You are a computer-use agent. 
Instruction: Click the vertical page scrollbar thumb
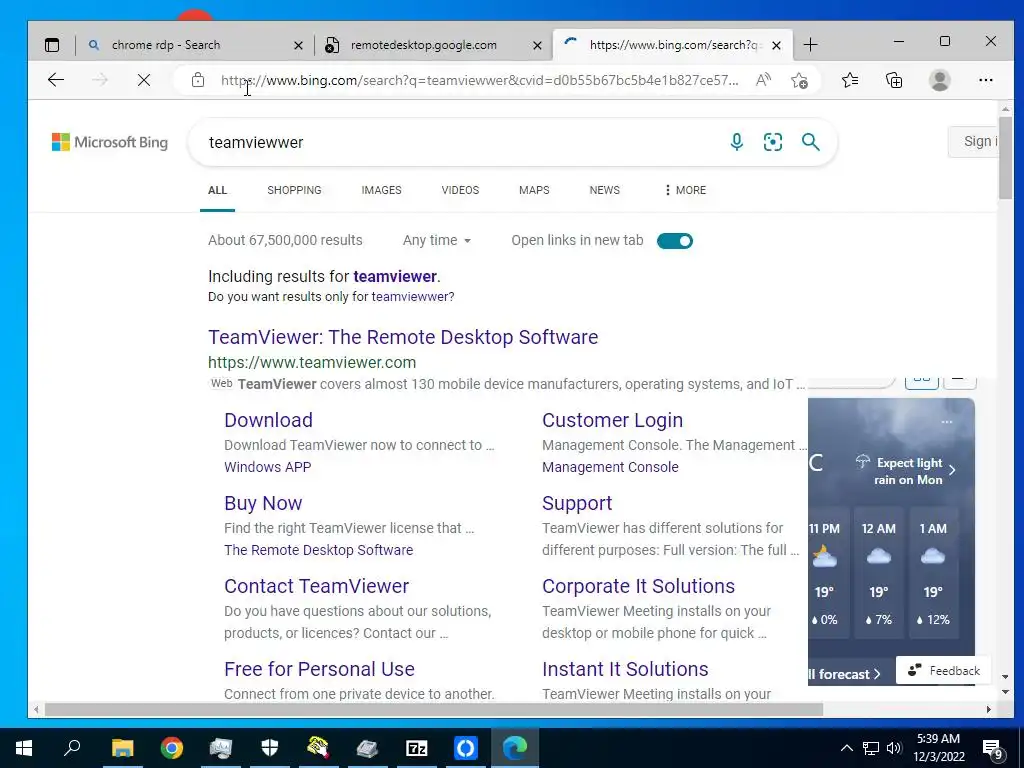coord(1005,157)
